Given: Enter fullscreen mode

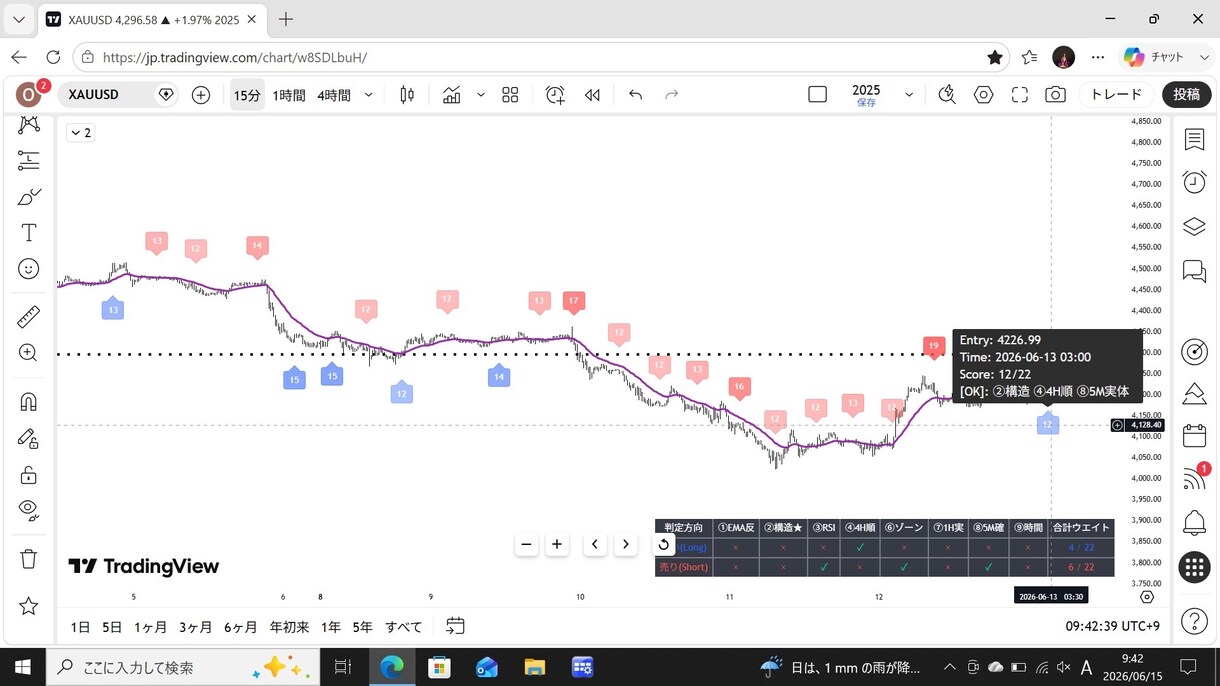Looking at the screenshot, I should pyautogui.click(x=1020, y=95).
